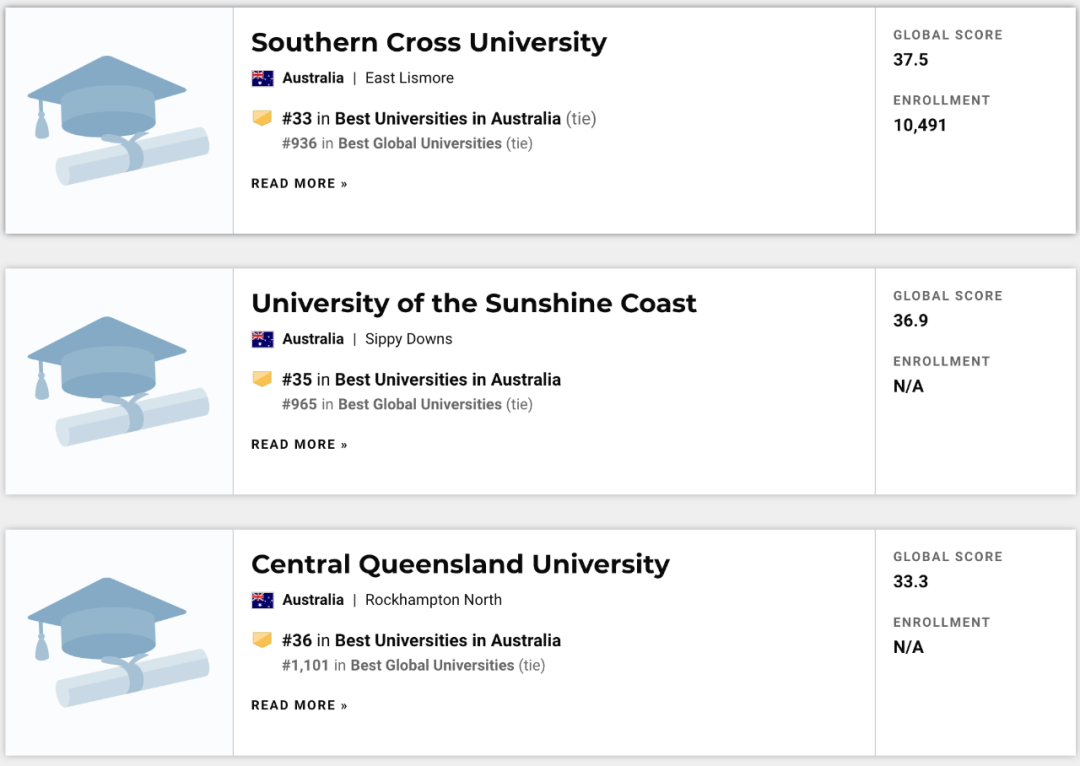This screenshot has width=1080, height=766.
Task: Click Australia flag icon beside East Lismore
Action: (263, 78)
